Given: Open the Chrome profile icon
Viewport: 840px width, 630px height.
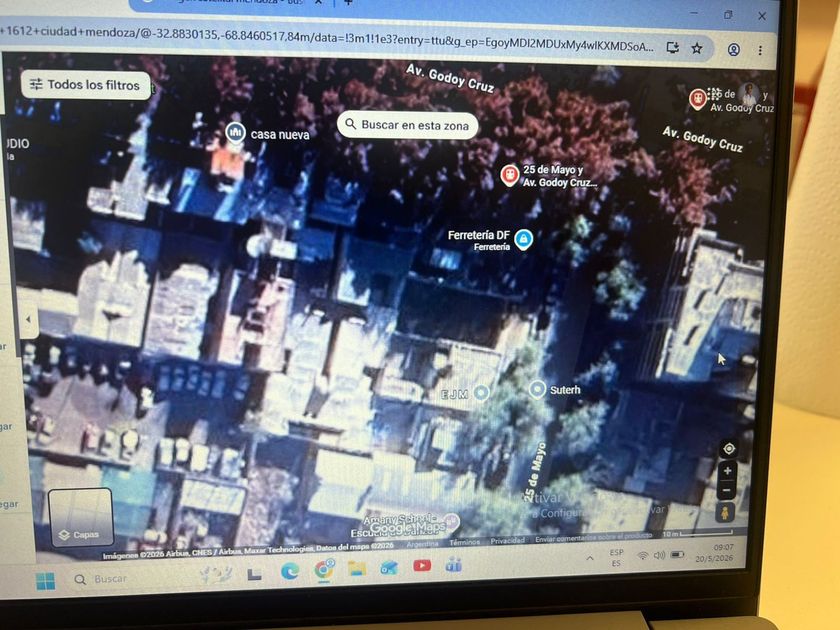Looking at the screenshot, I should 733,50.
